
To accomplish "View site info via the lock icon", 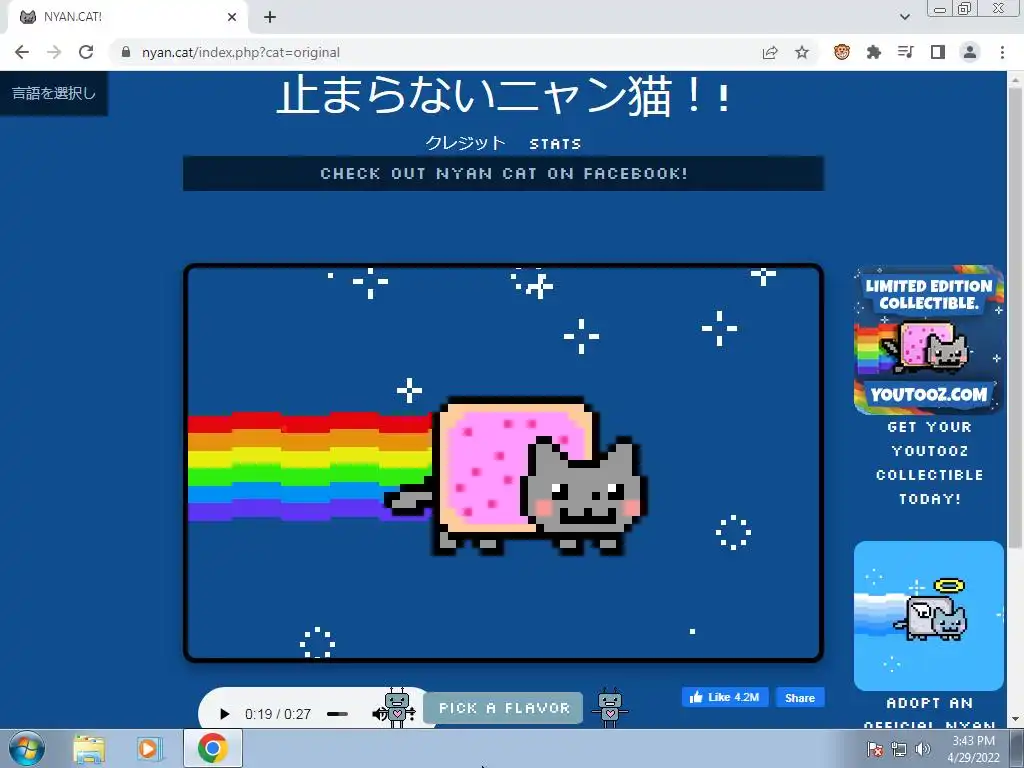I will click(x=126, y=52).
